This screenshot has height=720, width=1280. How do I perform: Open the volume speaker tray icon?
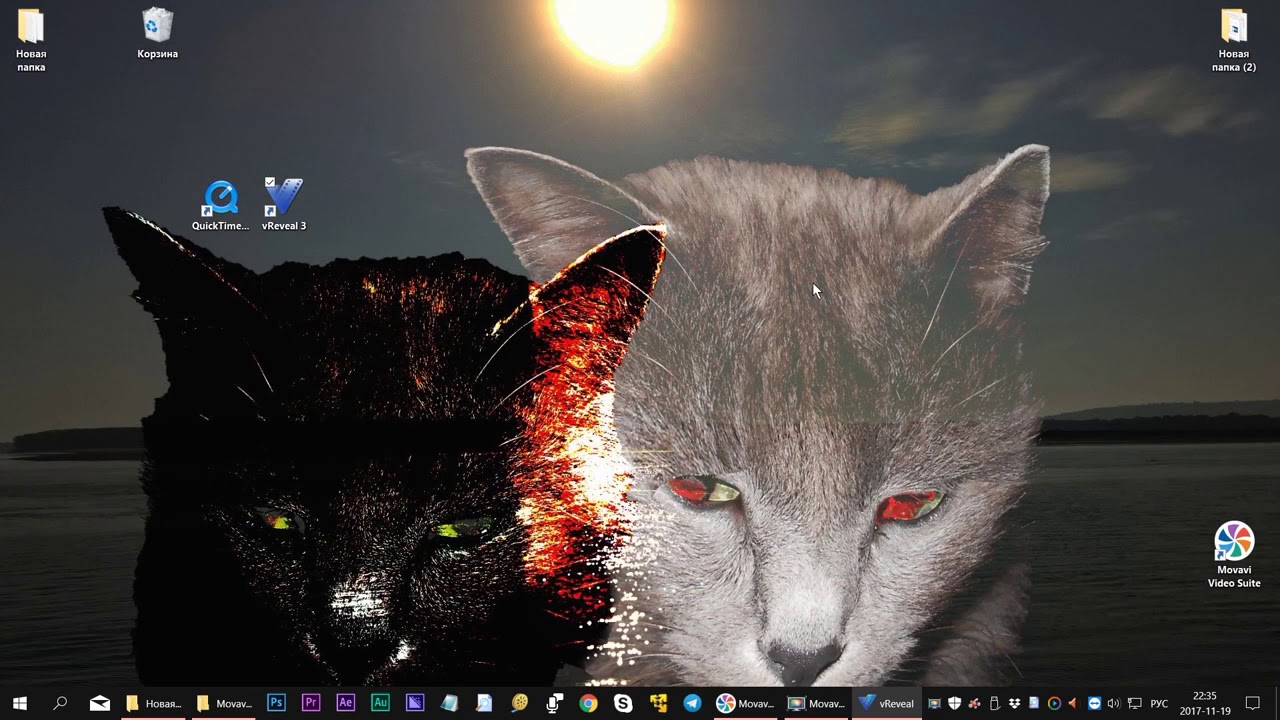click(x=1113, y=703)
